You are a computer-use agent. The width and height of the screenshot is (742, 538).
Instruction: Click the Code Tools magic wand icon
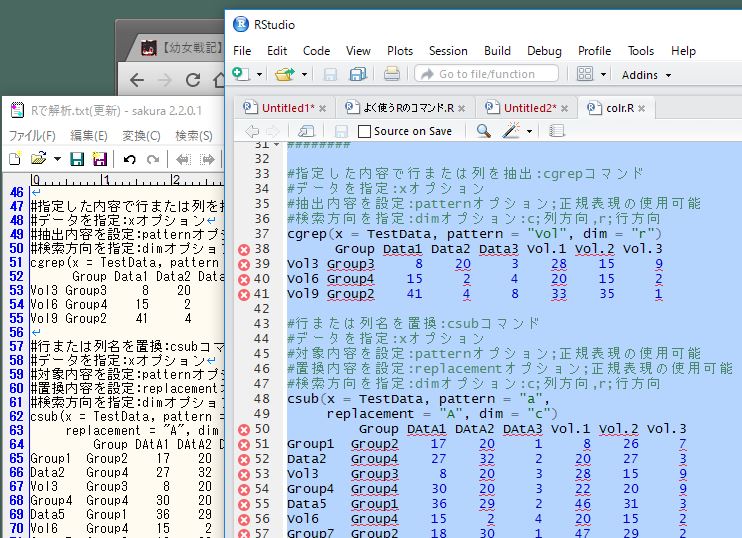coord(512,131)
